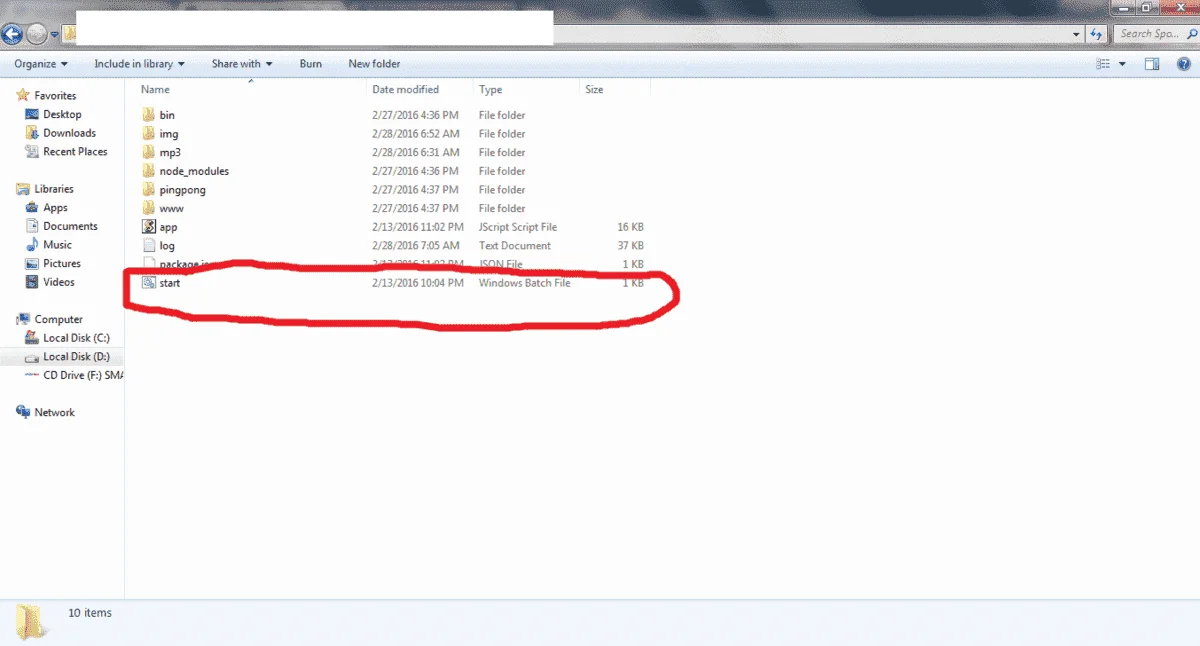The width and height of the screenshot is (1200, 646).
Task: Click the Network icon in navigation pane
Action: click(24, 413)
